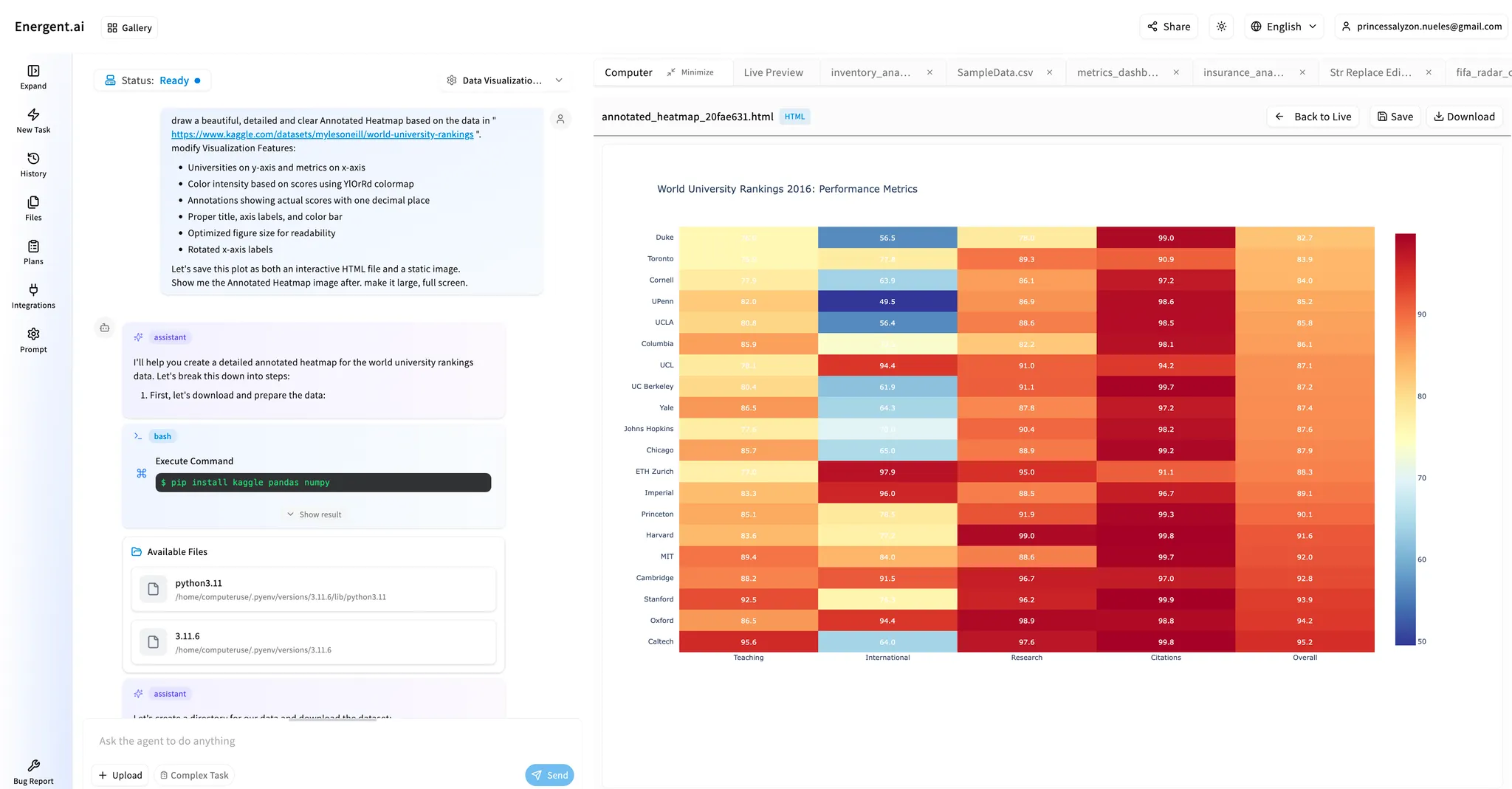Close the insurance_ana tab

[1302, 72]
